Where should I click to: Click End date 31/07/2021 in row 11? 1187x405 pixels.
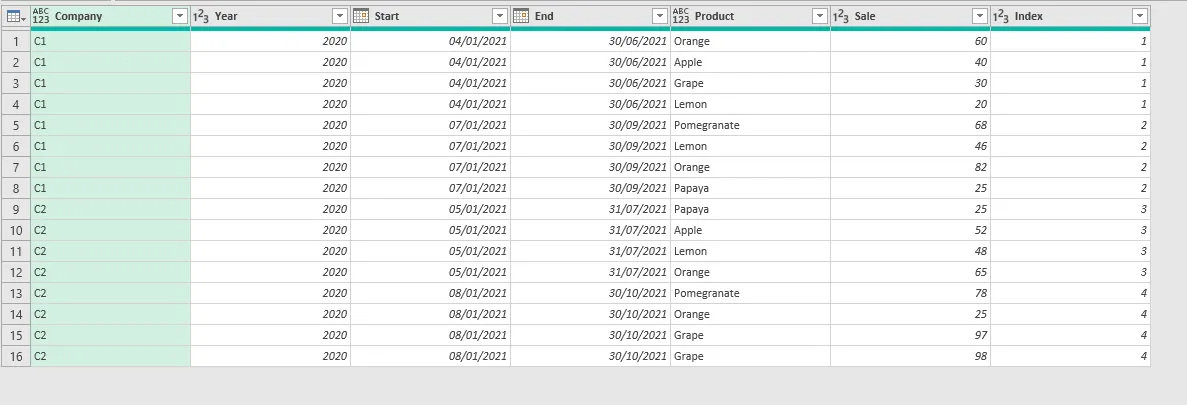(x=590, y=251)
